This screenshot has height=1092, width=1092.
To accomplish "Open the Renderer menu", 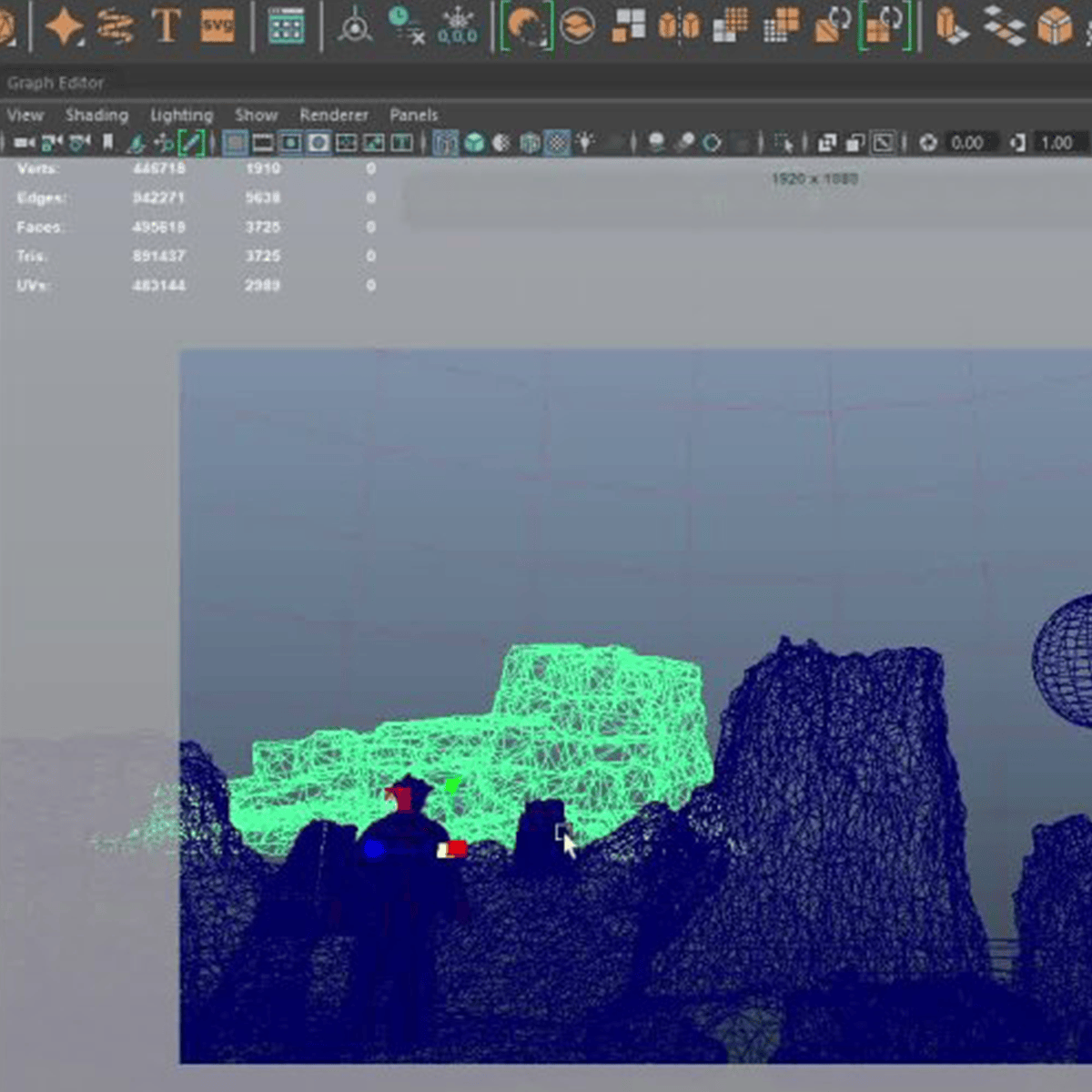I will point(334,115).
